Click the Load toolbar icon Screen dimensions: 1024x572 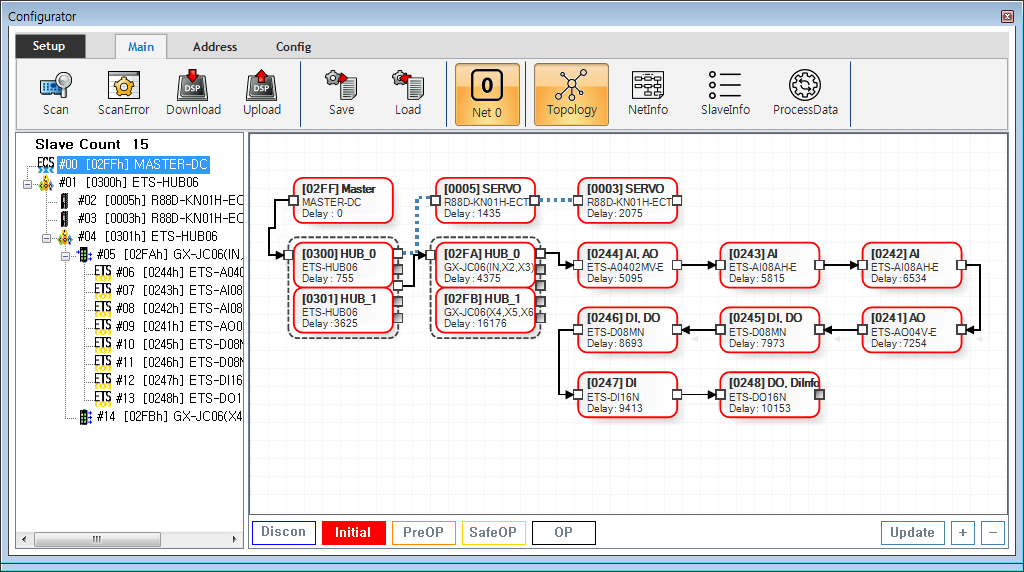408,94
